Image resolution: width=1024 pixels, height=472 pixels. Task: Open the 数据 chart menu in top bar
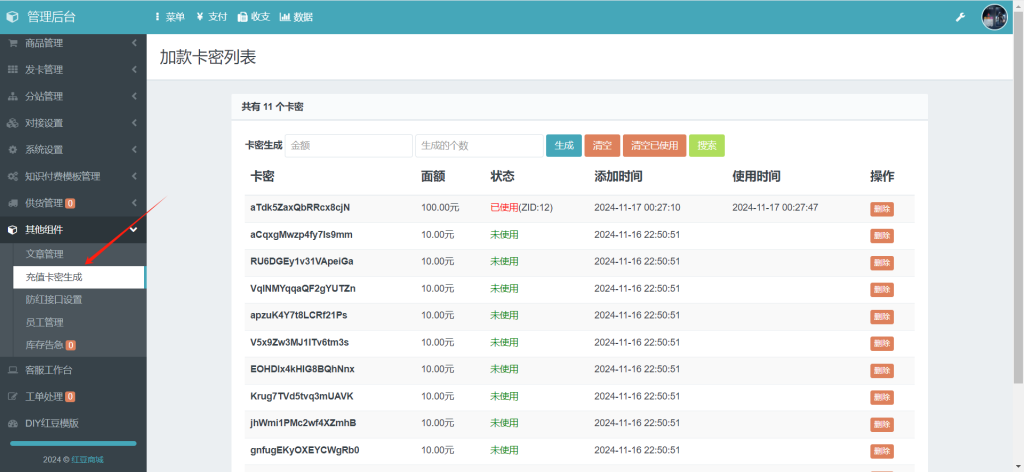point(296,17)
